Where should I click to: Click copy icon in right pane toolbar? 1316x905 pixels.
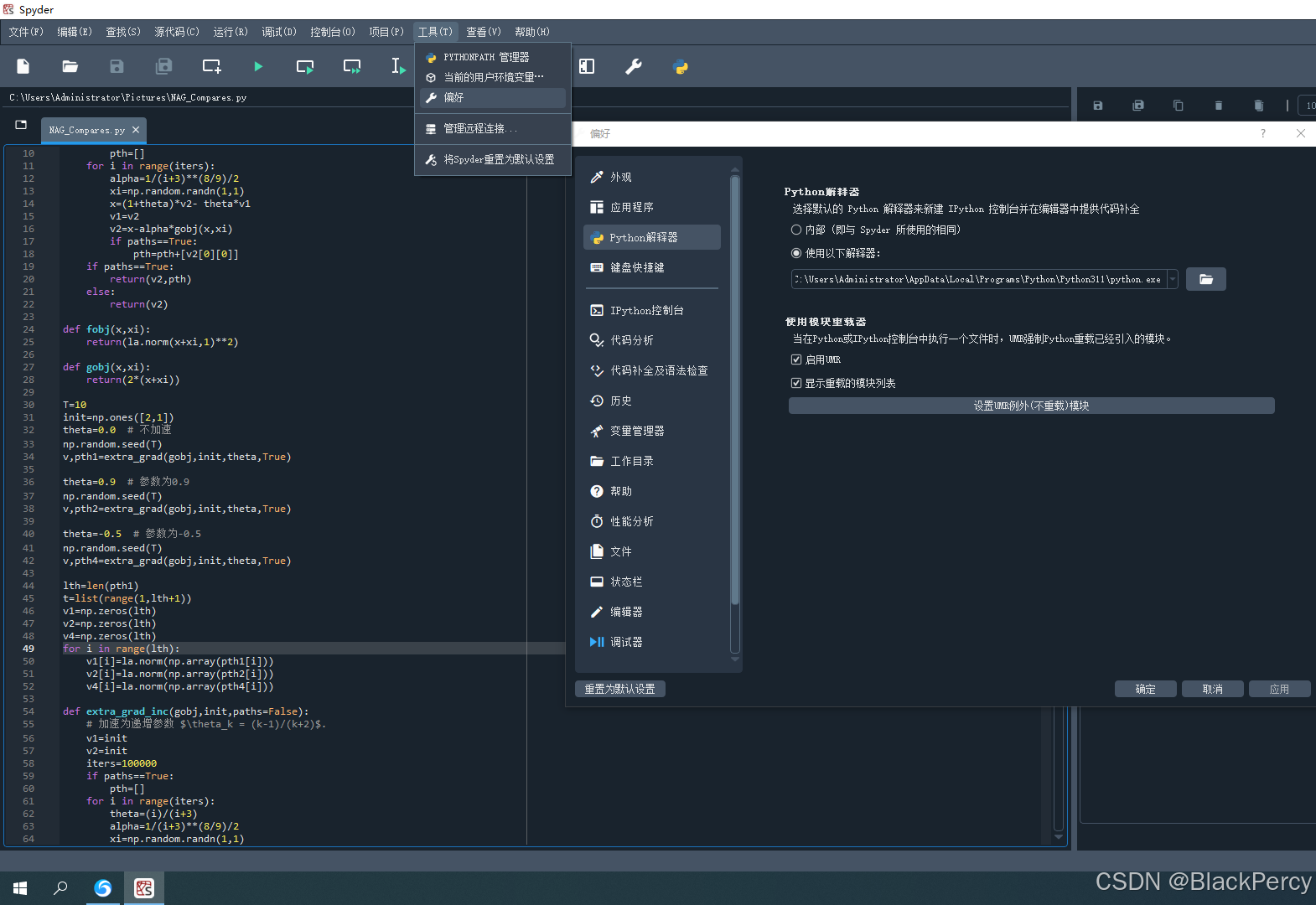1179,106
